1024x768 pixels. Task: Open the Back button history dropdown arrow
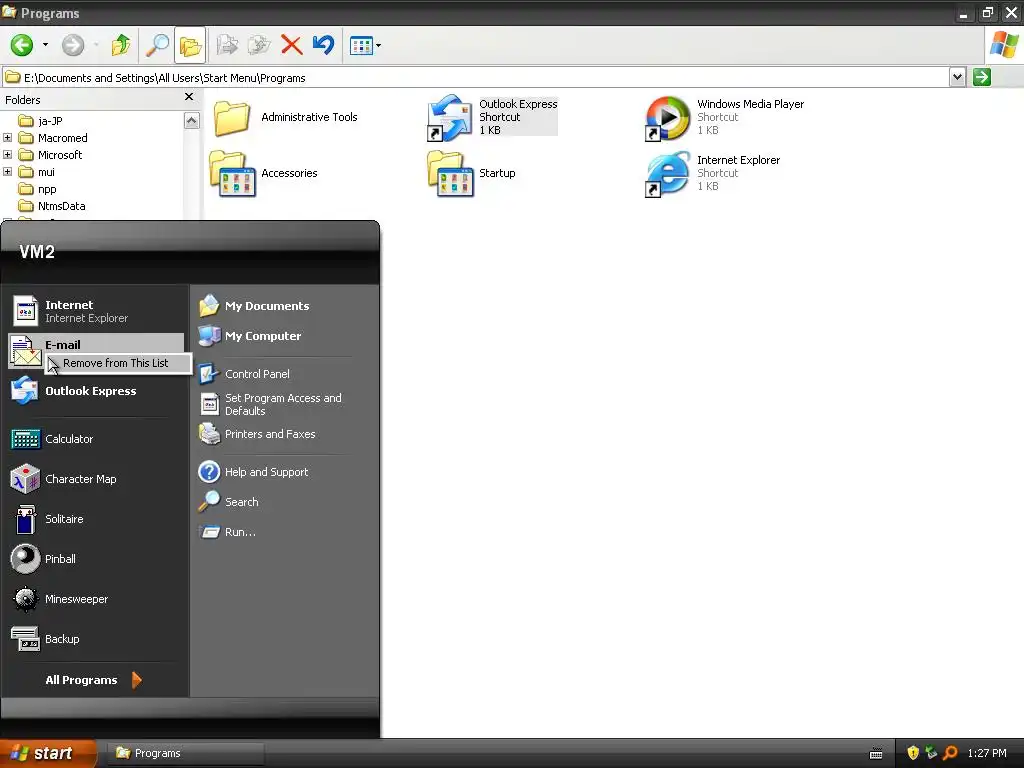tap(45, 45)
